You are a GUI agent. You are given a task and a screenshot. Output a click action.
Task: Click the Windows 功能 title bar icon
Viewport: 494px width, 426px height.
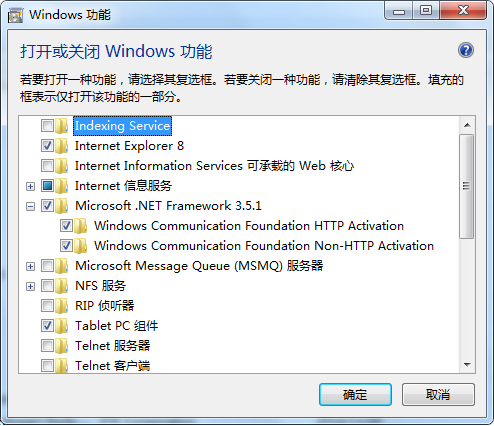click(x=15, y=15)
